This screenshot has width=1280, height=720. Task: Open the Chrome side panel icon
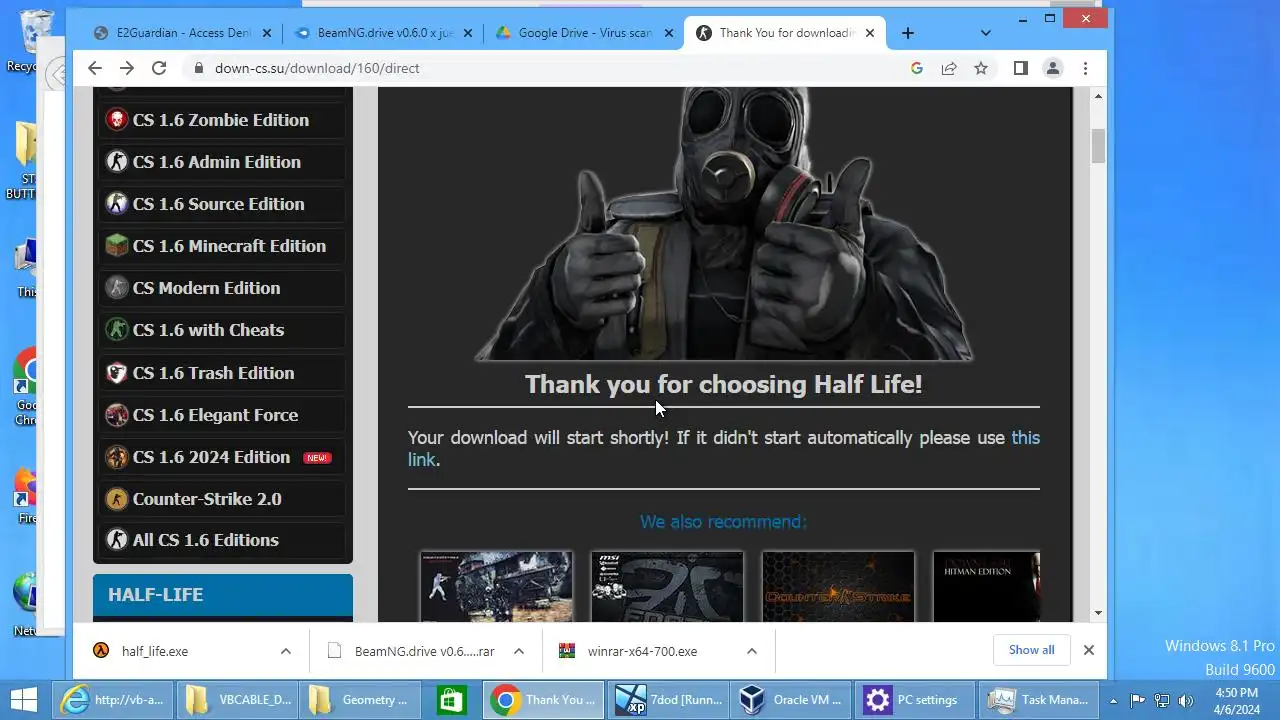1020,68
